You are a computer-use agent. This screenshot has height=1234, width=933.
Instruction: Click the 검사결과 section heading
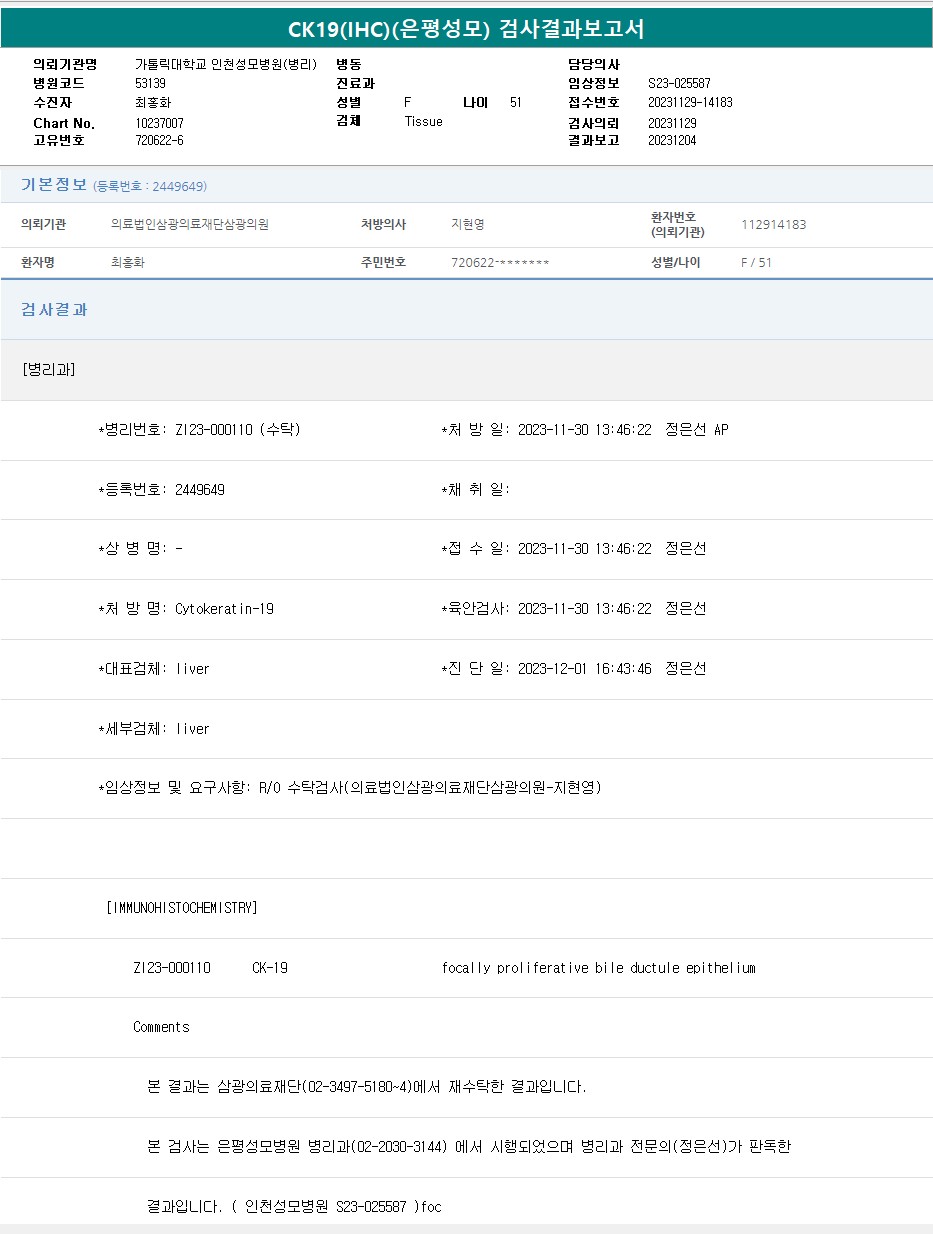coord(54,310)
